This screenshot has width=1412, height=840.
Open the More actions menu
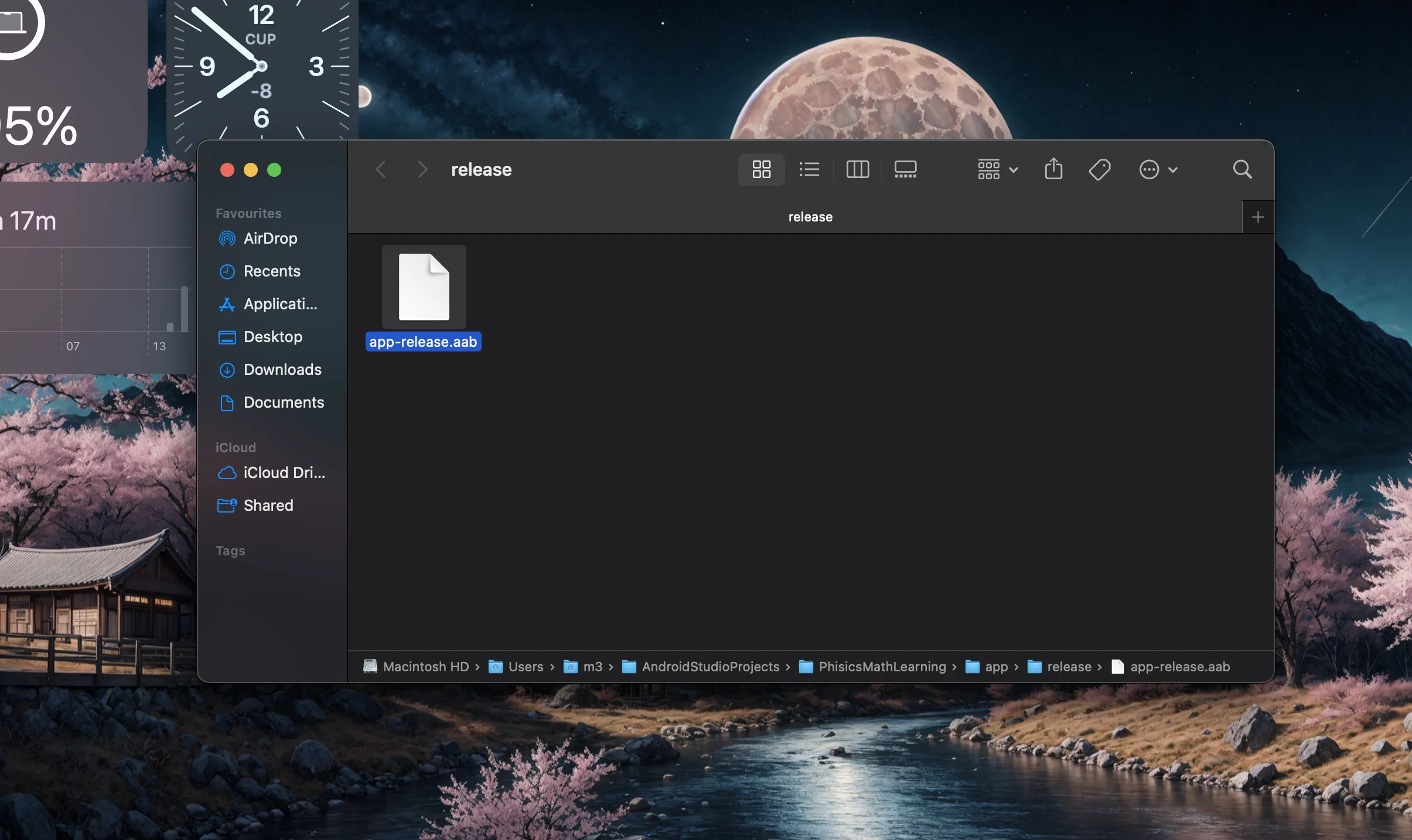(x=1158, y=170)
